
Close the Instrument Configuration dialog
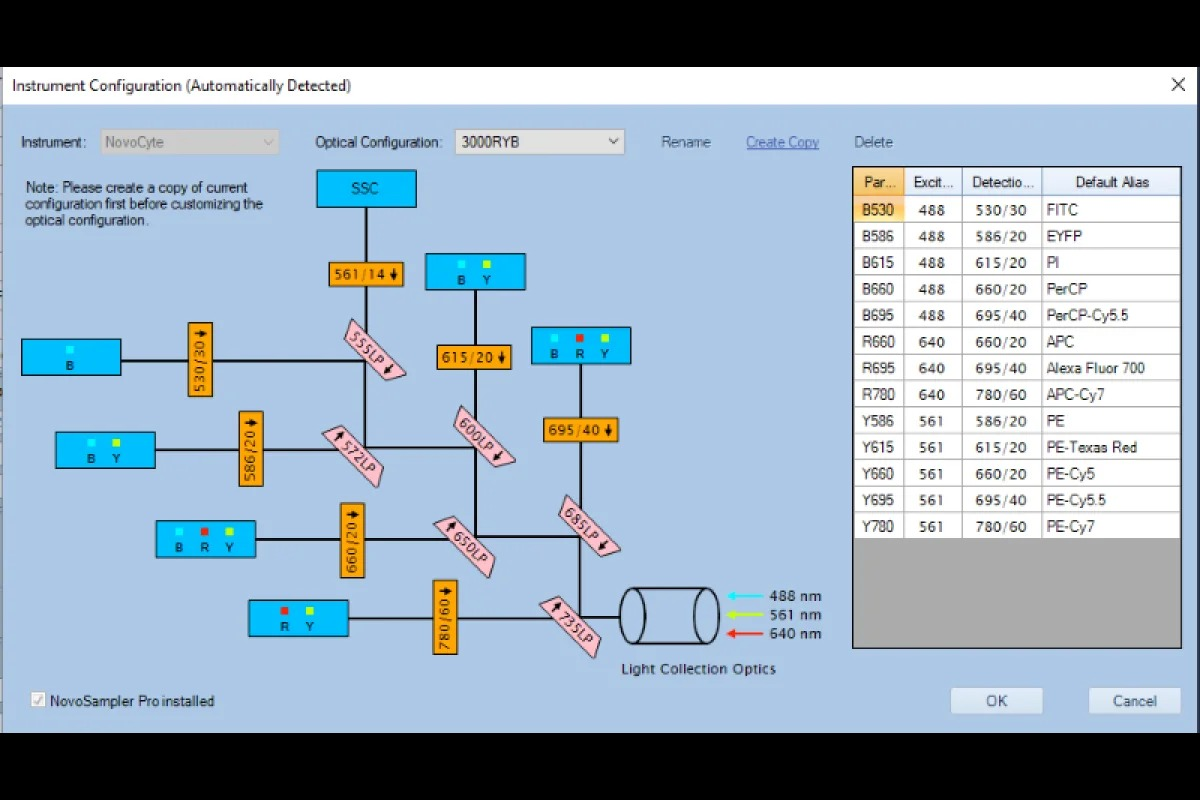pyautogui.click(x=1178, y=85)
